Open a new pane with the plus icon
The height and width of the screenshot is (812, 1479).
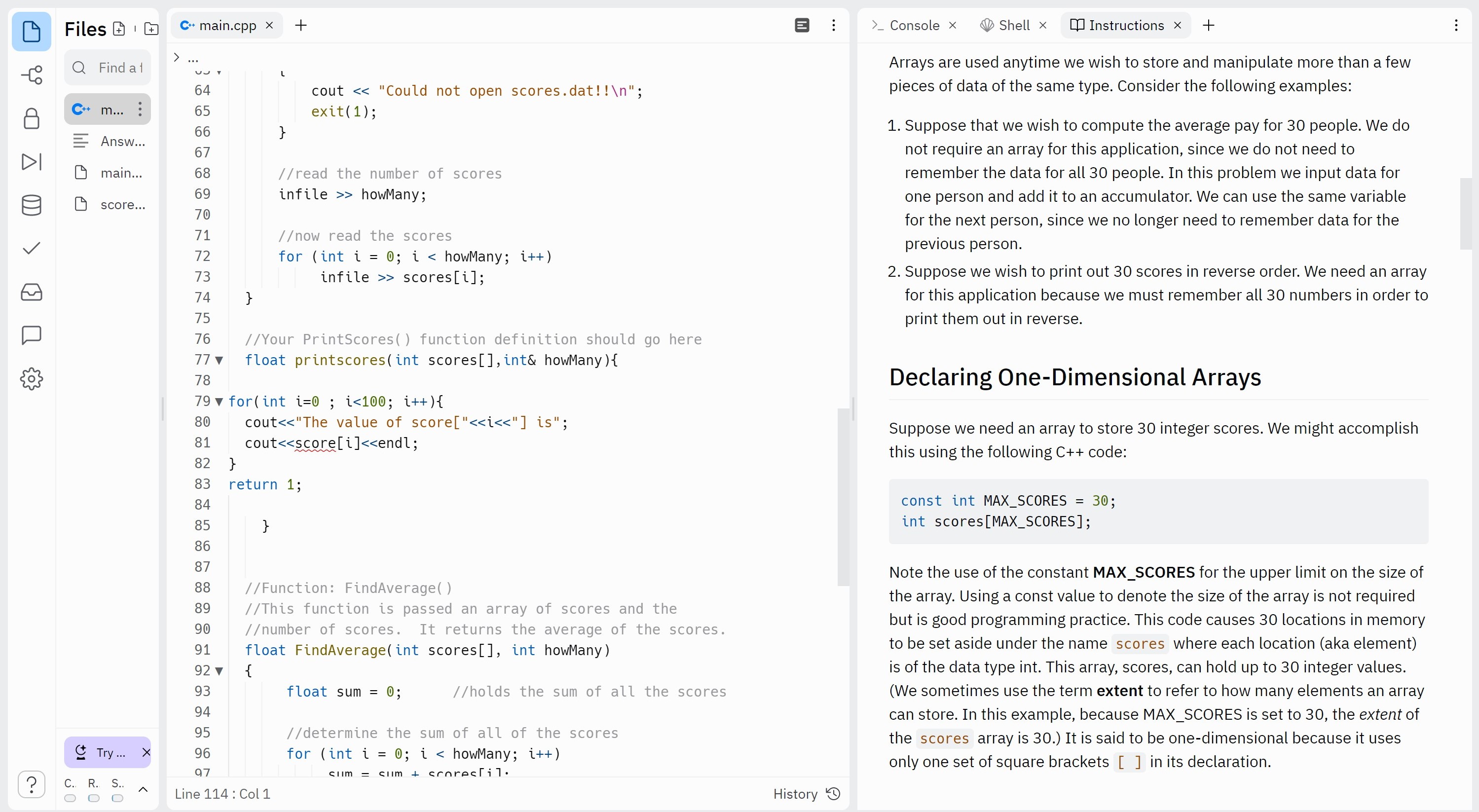point(1209,25)
